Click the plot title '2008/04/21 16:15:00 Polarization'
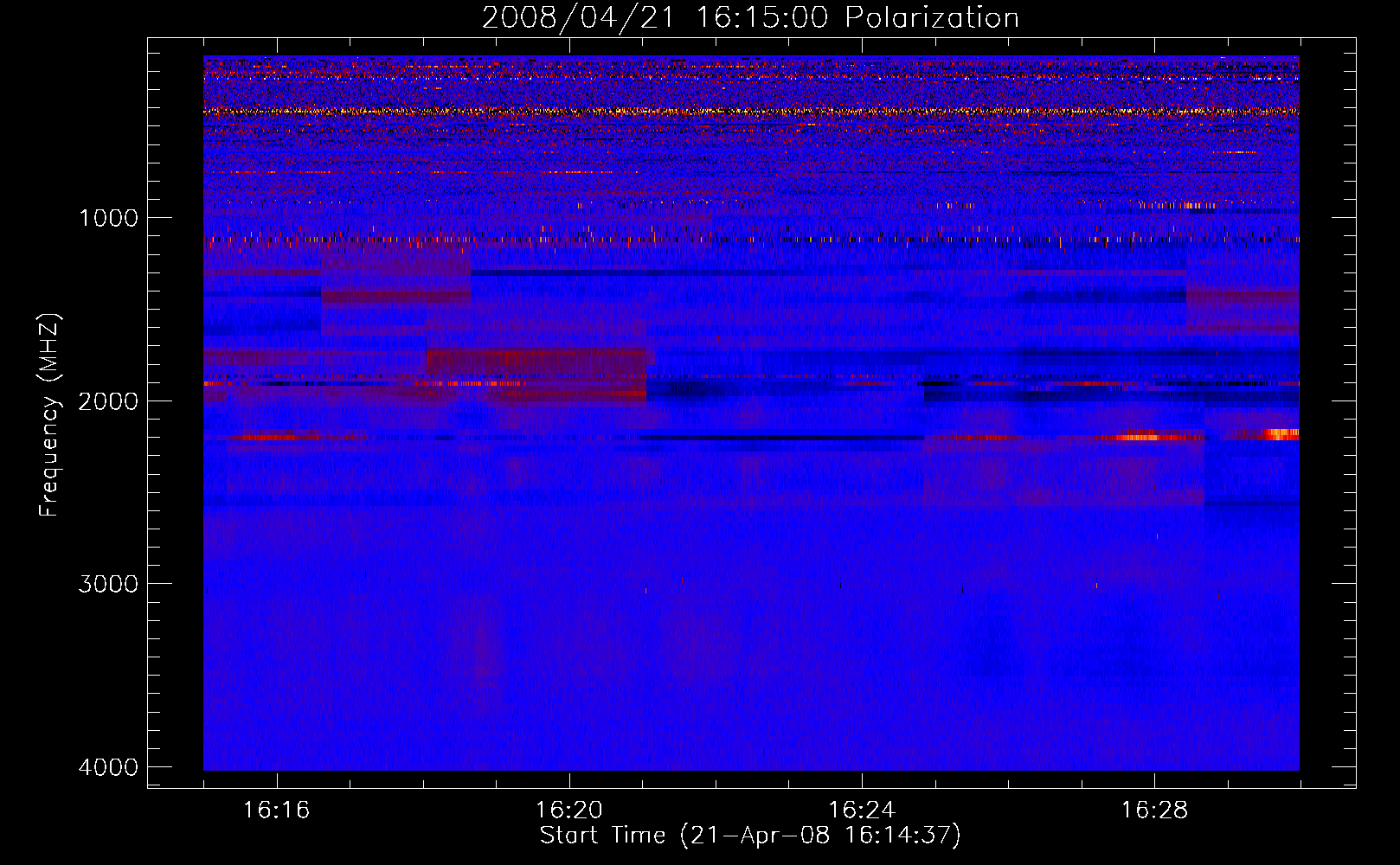The height and width of the screenshot is (865, 1400). click(750, 17)
